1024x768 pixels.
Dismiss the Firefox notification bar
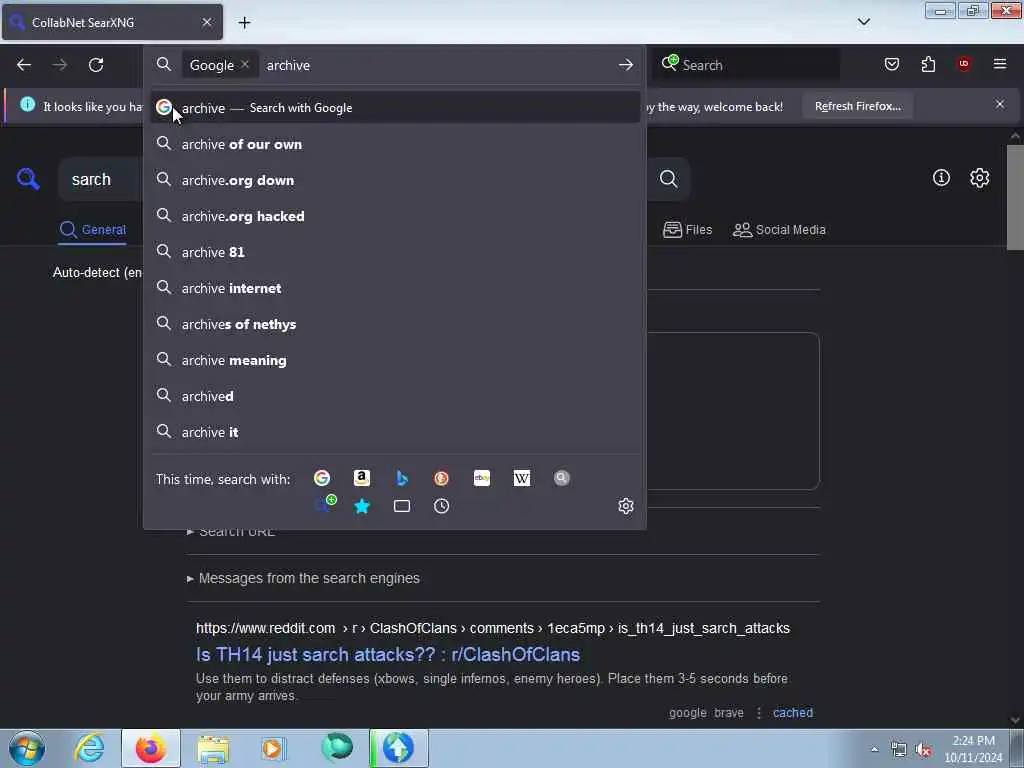click(x=1000, y=104)
